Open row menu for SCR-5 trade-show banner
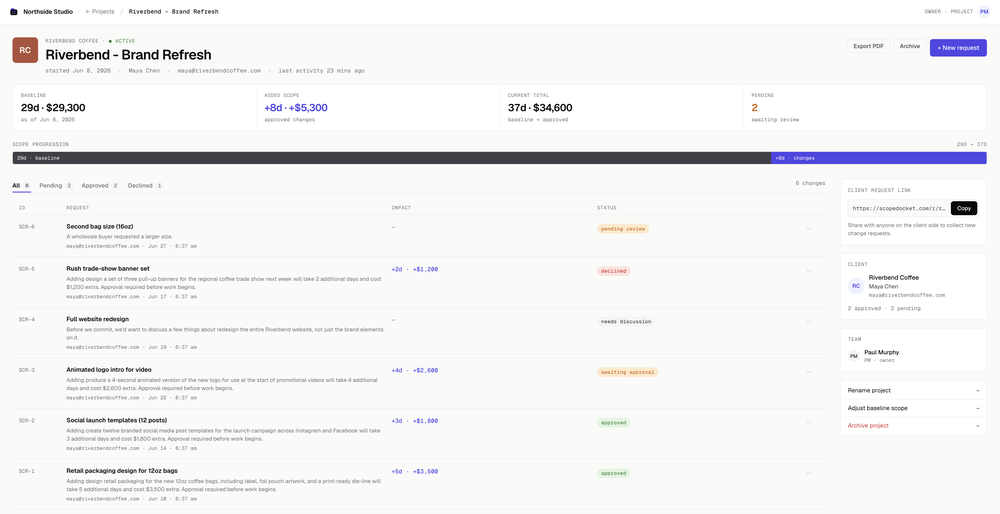Image resolution: width=1000 pixels, height=514 pixels. 809,271
